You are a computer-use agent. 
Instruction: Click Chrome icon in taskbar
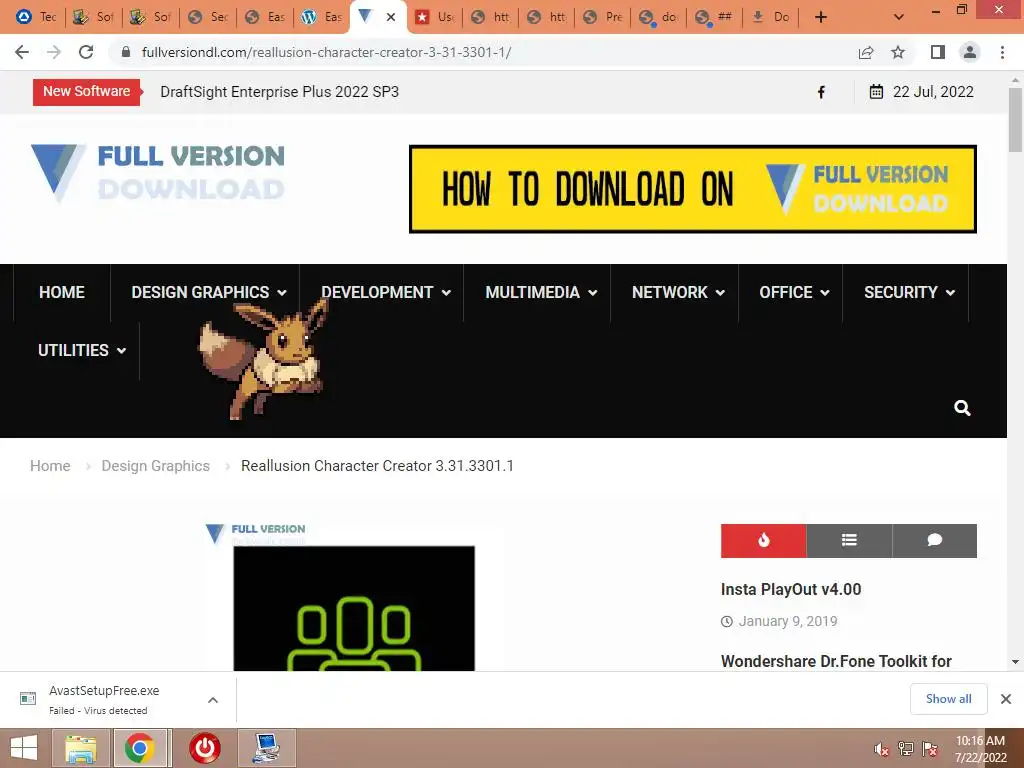pyautogui.click(x=140, y=748)
